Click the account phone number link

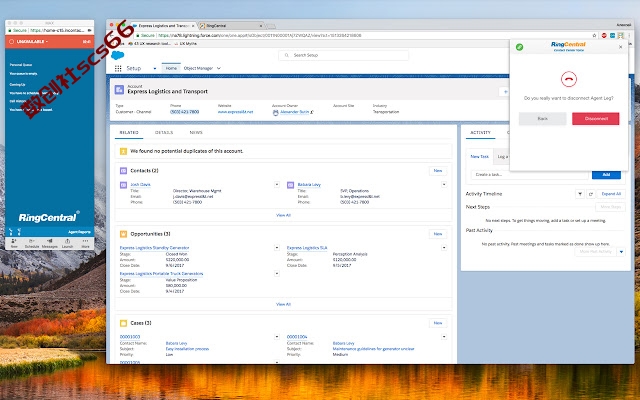(184, 112)
